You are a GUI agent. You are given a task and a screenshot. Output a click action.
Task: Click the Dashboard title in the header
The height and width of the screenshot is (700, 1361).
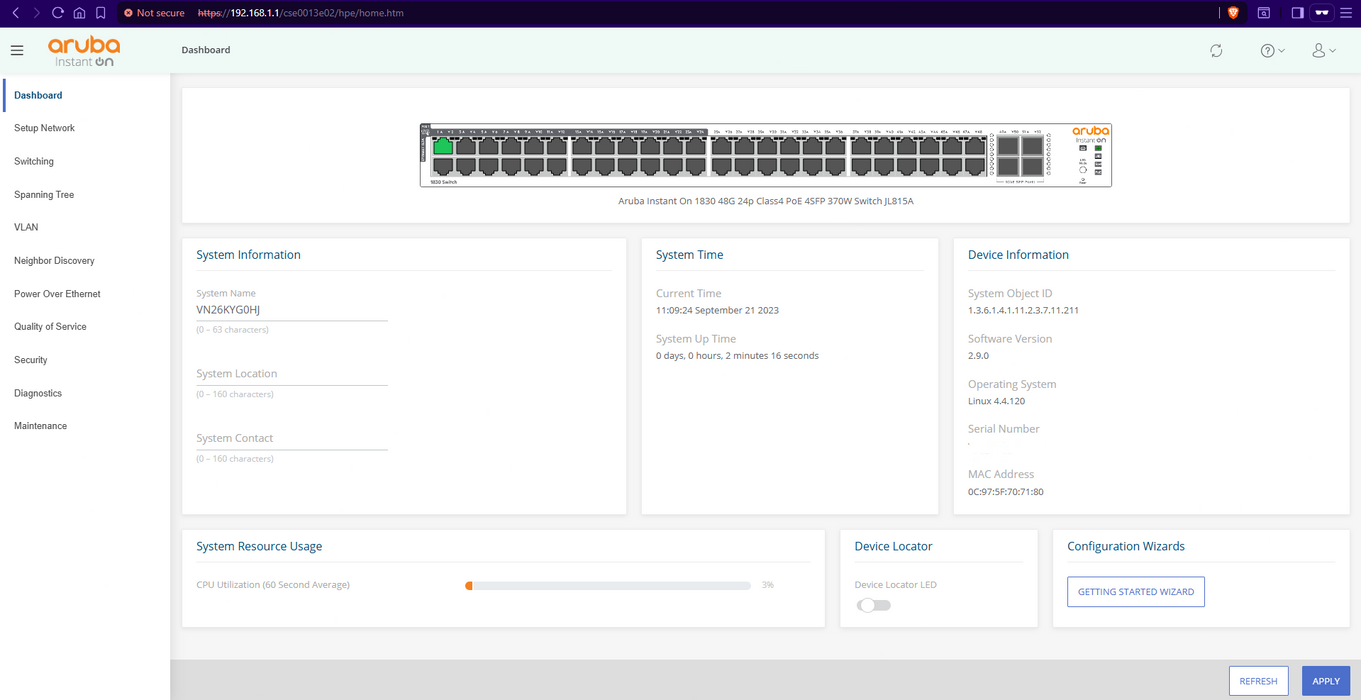click(206, 50)
